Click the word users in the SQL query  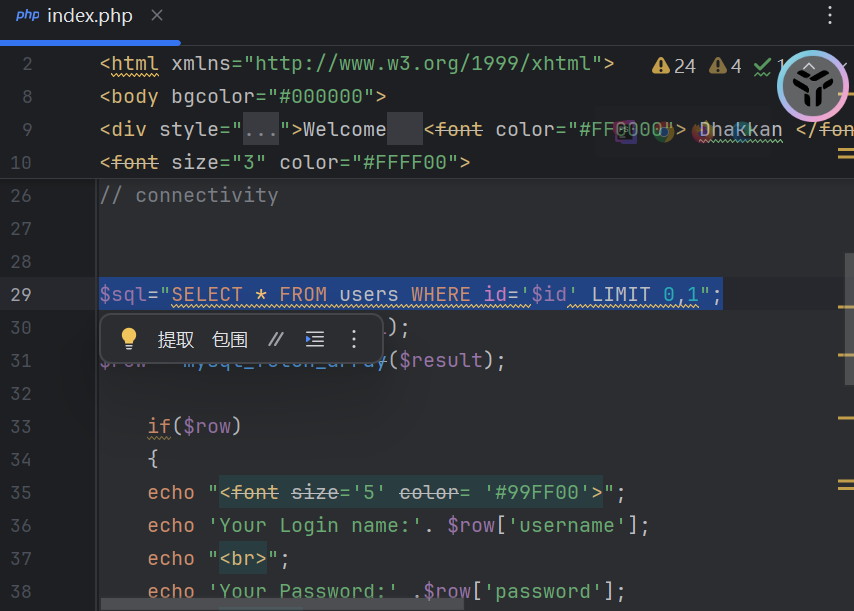pyautogui.click(x=369, y=295)
